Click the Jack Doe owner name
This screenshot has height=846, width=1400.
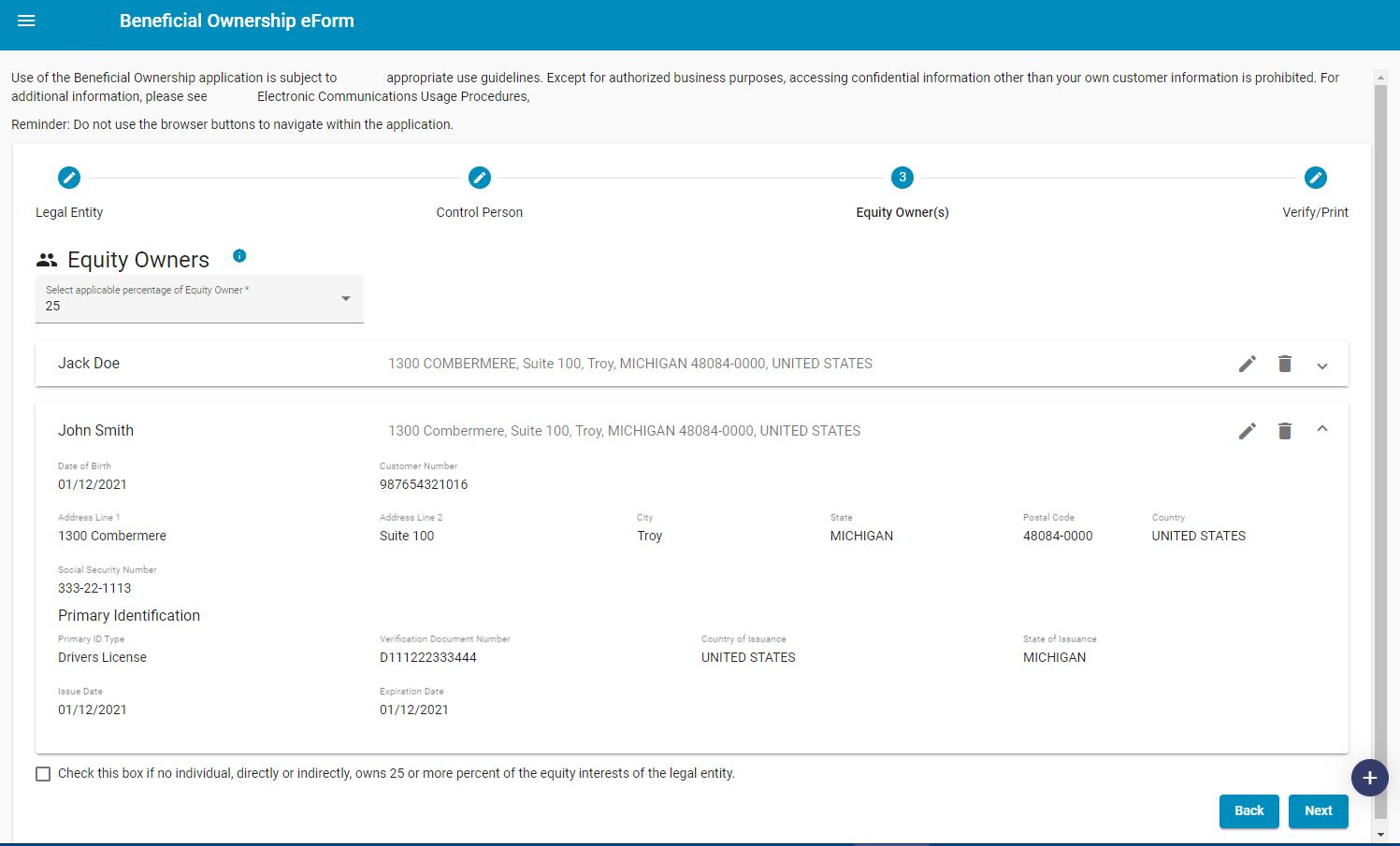click(89, 364)
